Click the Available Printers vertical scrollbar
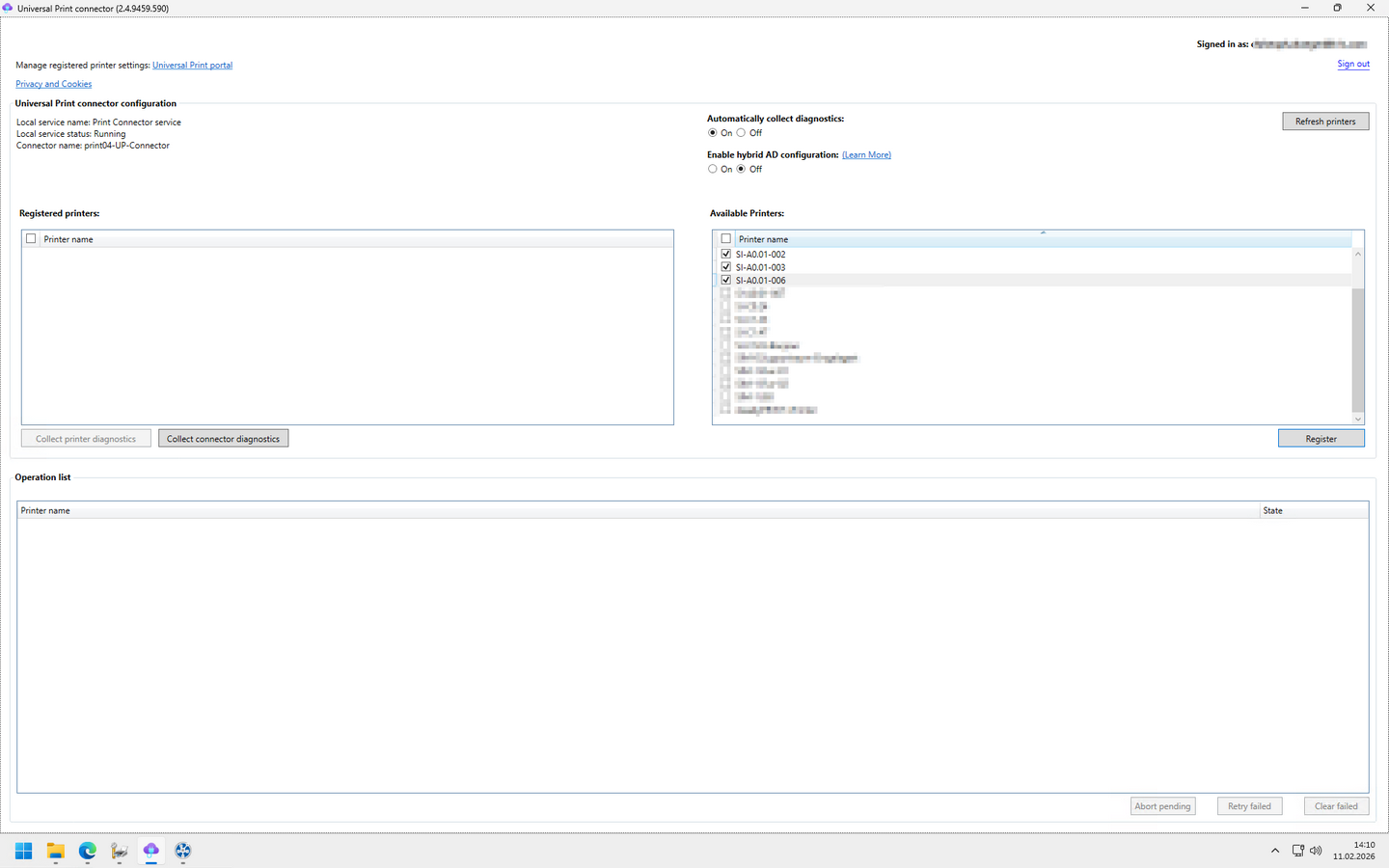1389x868 pixels. point(1357,349)
